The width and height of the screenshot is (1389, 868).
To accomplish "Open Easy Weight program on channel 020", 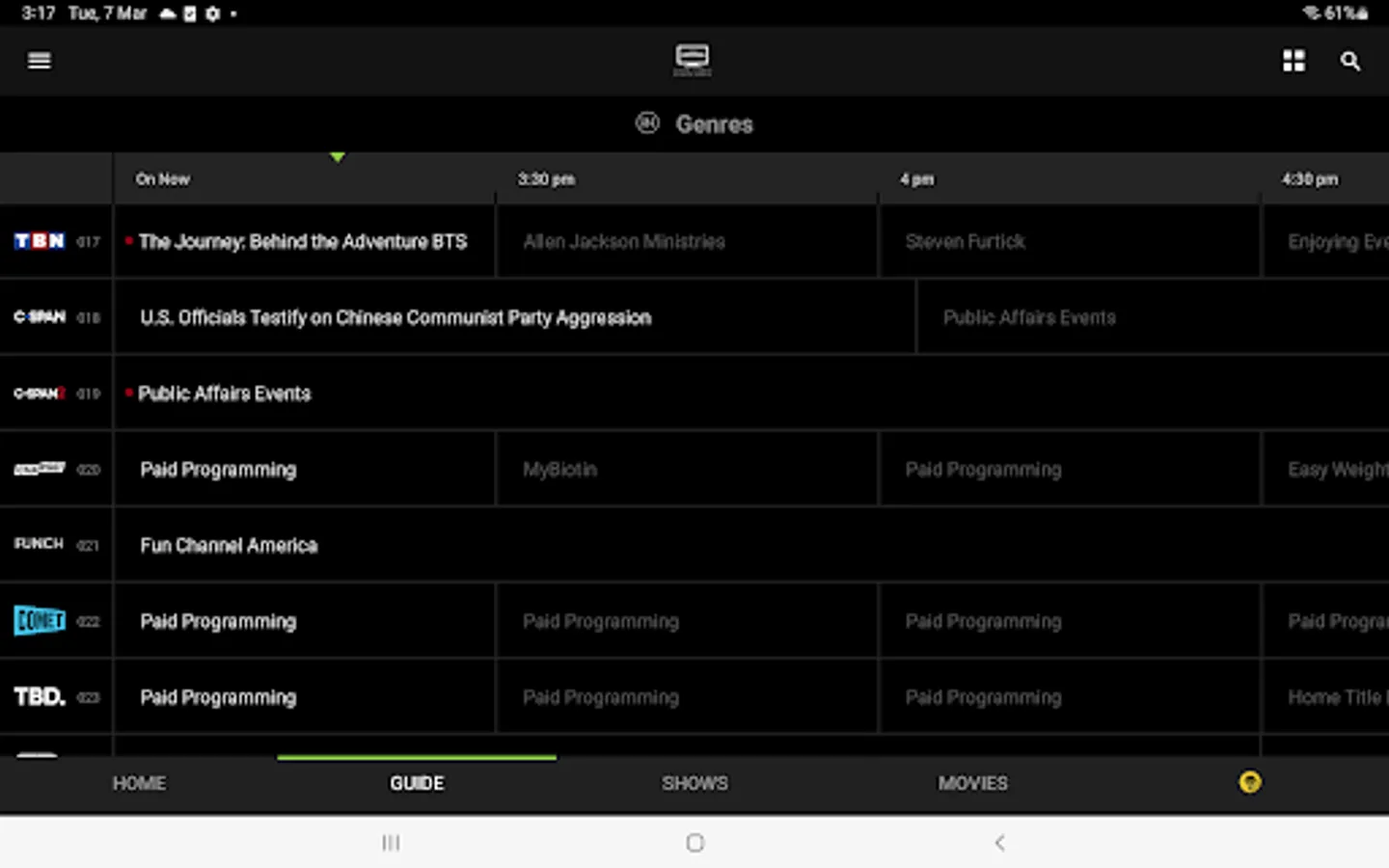I will tap(1325, 470).
